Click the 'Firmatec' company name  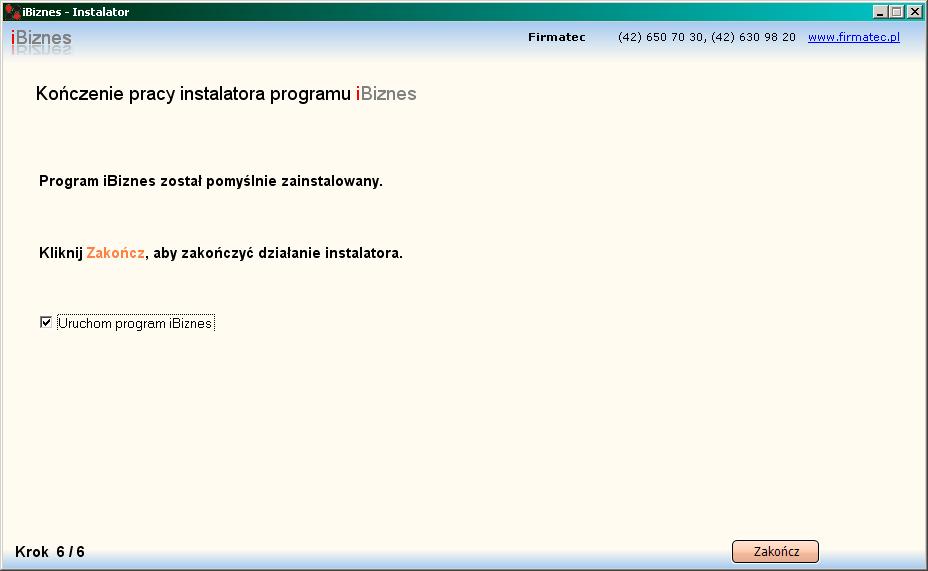(556, 37)
